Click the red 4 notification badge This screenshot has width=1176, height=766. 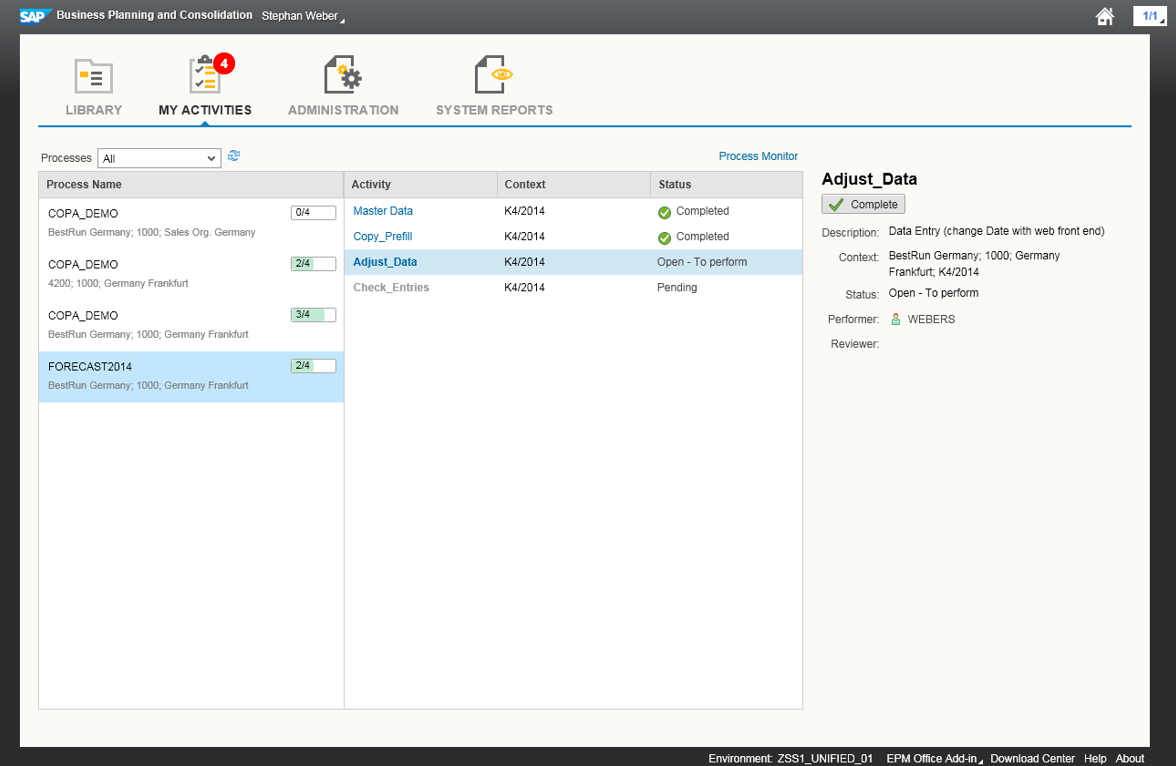click(224, 64)
